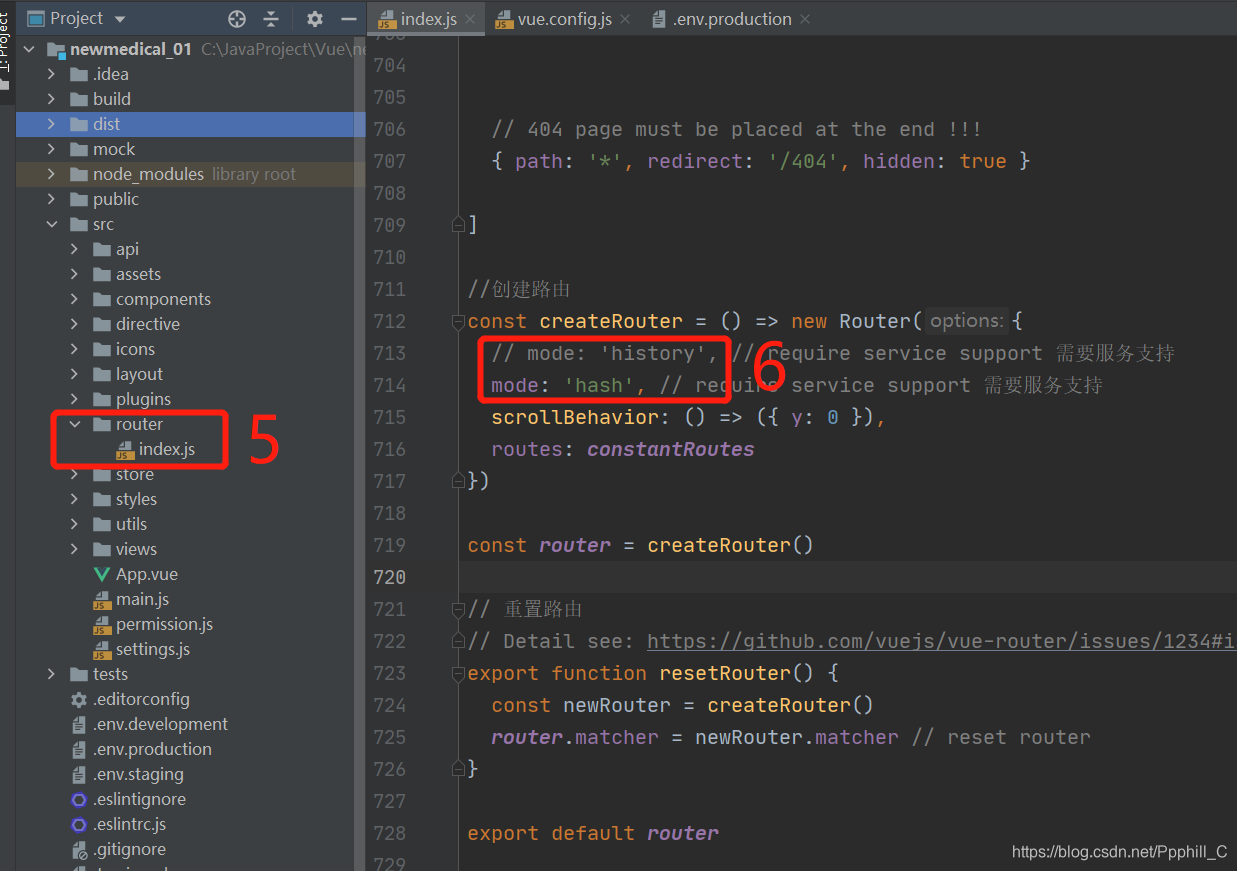This screenshot has height=871, width=1237.
Task: Expand the public folder
Action: point(52,199)
